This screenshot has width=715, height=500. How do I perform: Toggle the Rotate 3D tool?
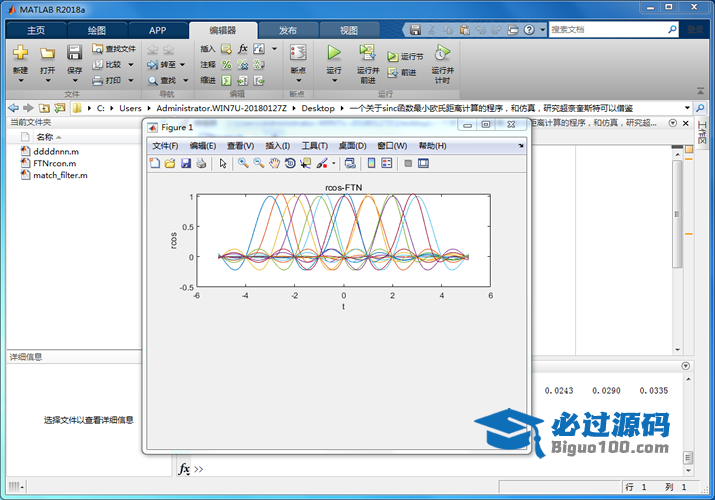[290, 163]
